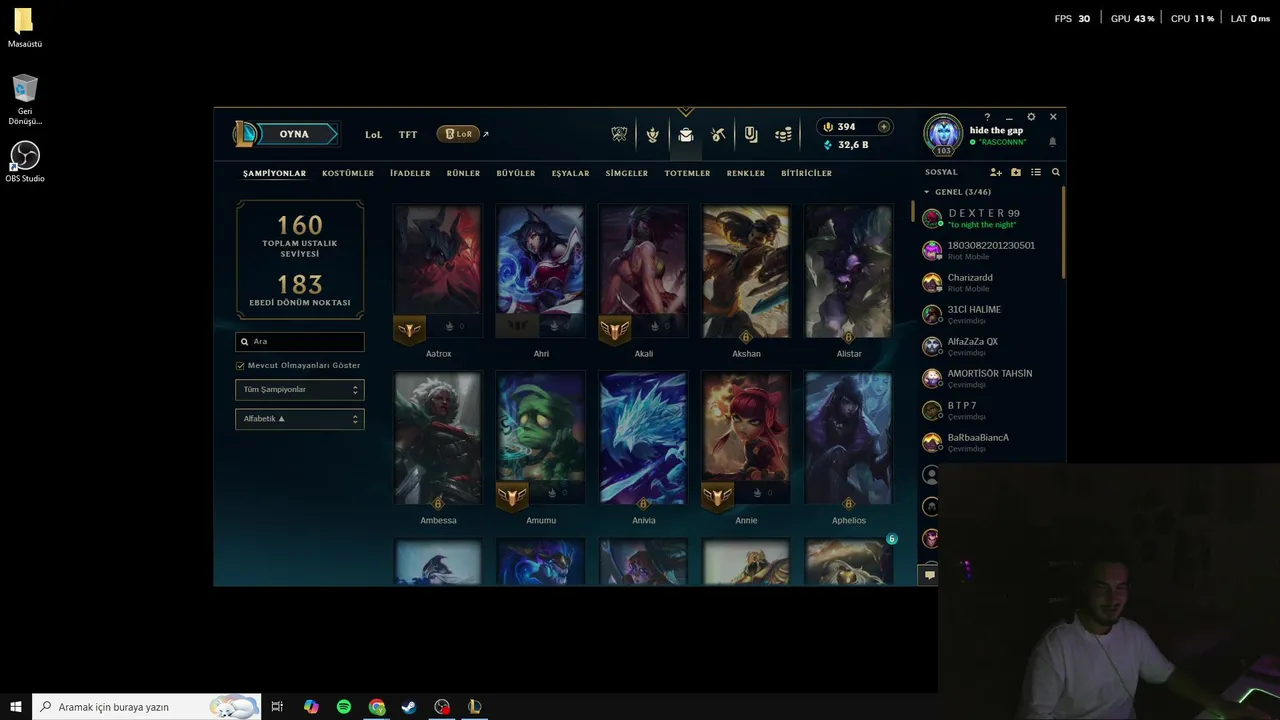Screen dimensions: 1280x720
Task: Select the Aatrox champion card
Action: 438,272
